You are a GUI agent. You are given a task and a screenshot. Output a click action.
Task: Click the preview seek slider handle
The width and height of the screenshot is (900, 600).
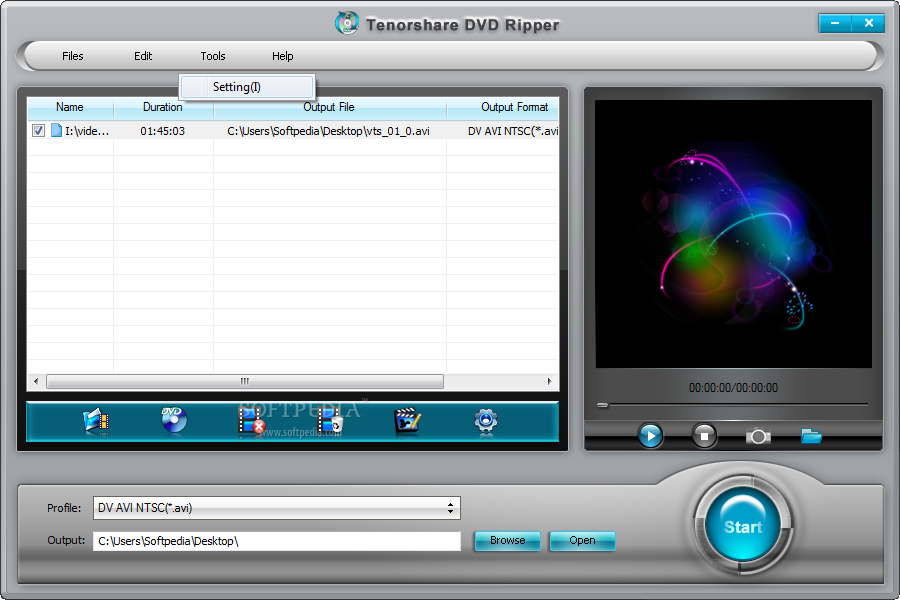(x=603, y=405)
